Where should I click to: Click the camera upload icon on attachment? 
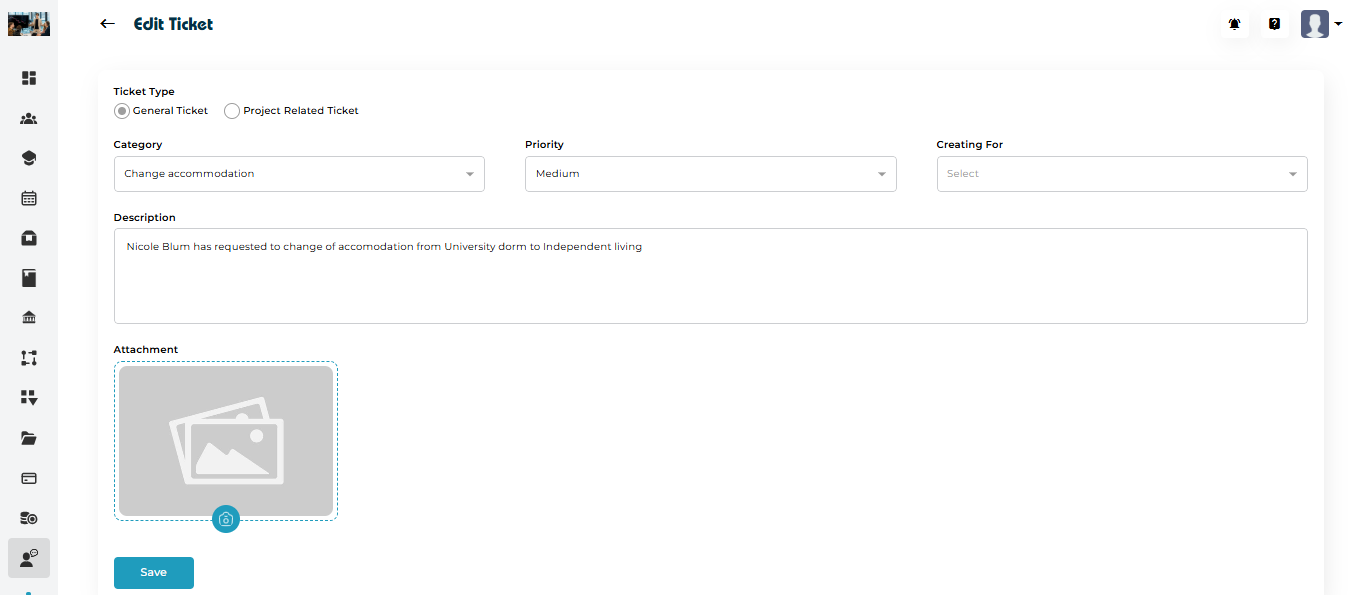click(226, 519)
